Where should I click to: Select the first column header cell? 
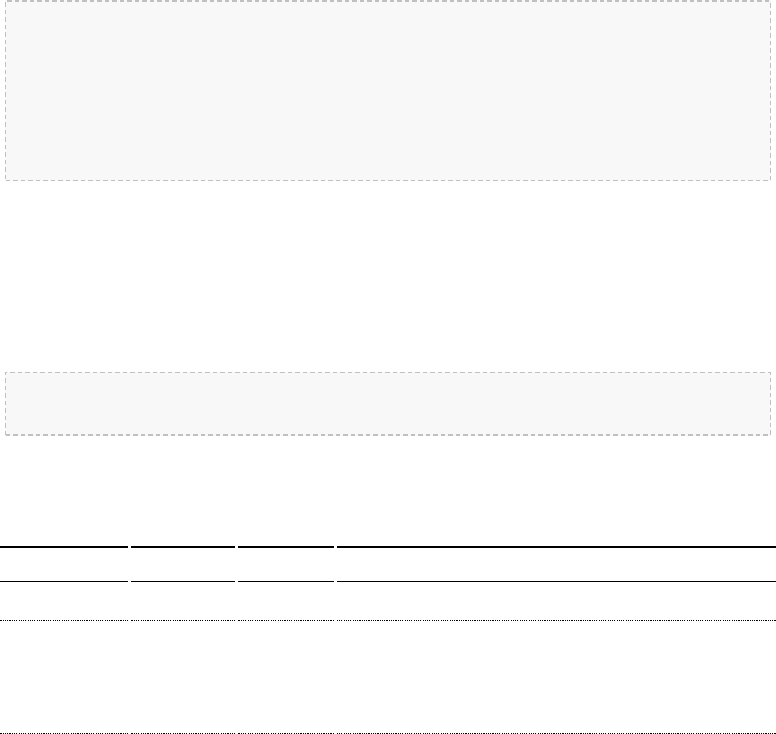[64, 564]
